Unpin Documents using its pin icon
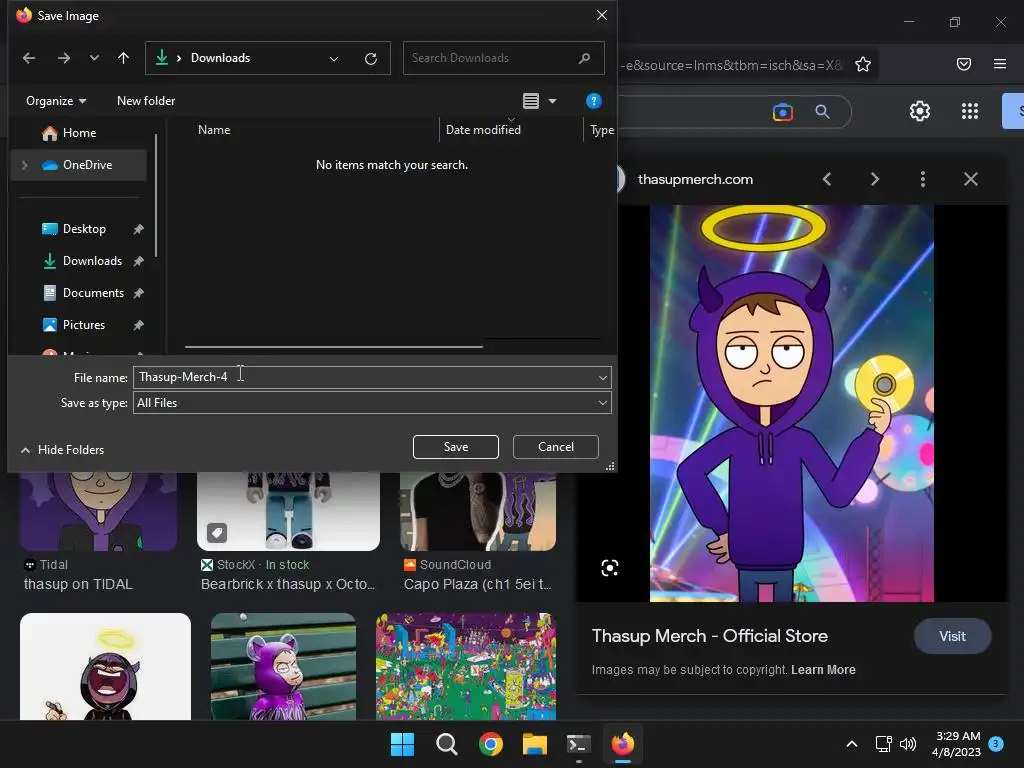1024x768 pixels. click(x=138, y=293)
